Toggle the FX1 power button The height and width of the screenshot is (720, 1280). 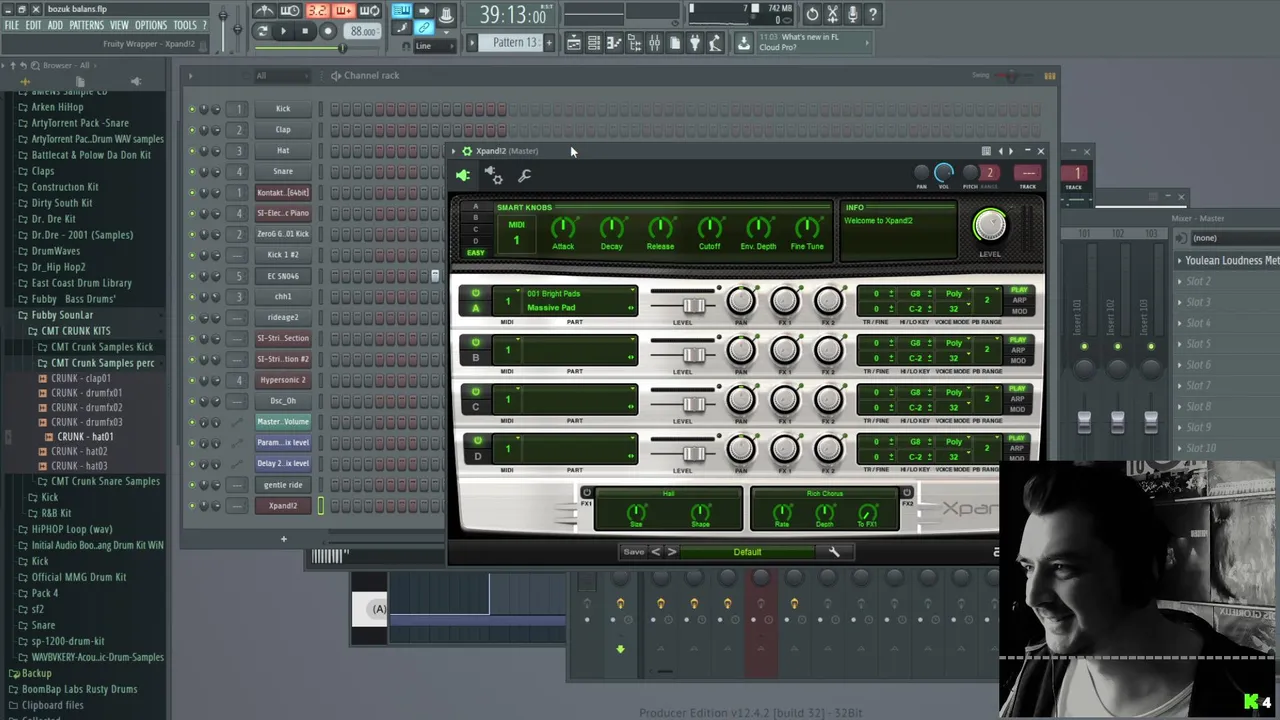[x=587, y=493]
